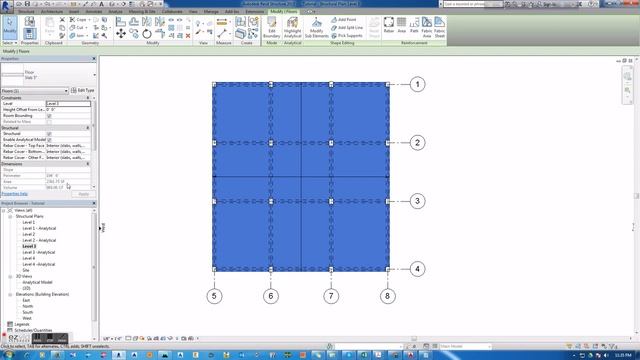Screen dimensions: 640x360
Task: Click the Measure Between Two References tool
Action: pyautogui.click(x=222, y=22)
